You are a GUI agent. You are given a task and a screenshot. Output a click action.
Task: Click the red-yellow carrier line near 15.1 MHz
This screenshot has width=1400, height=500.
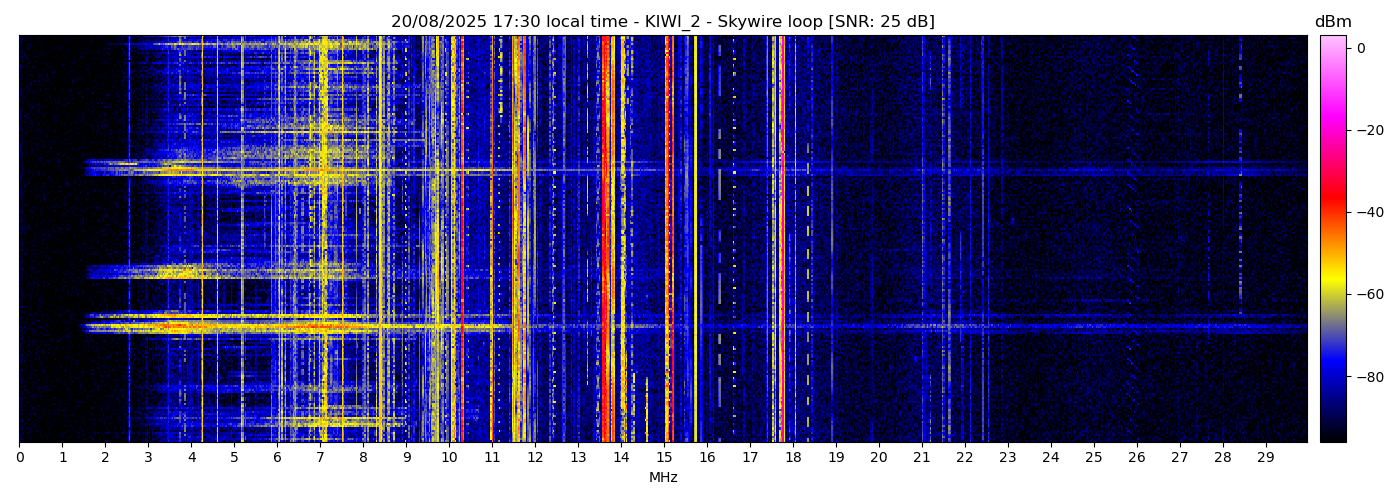667,240
